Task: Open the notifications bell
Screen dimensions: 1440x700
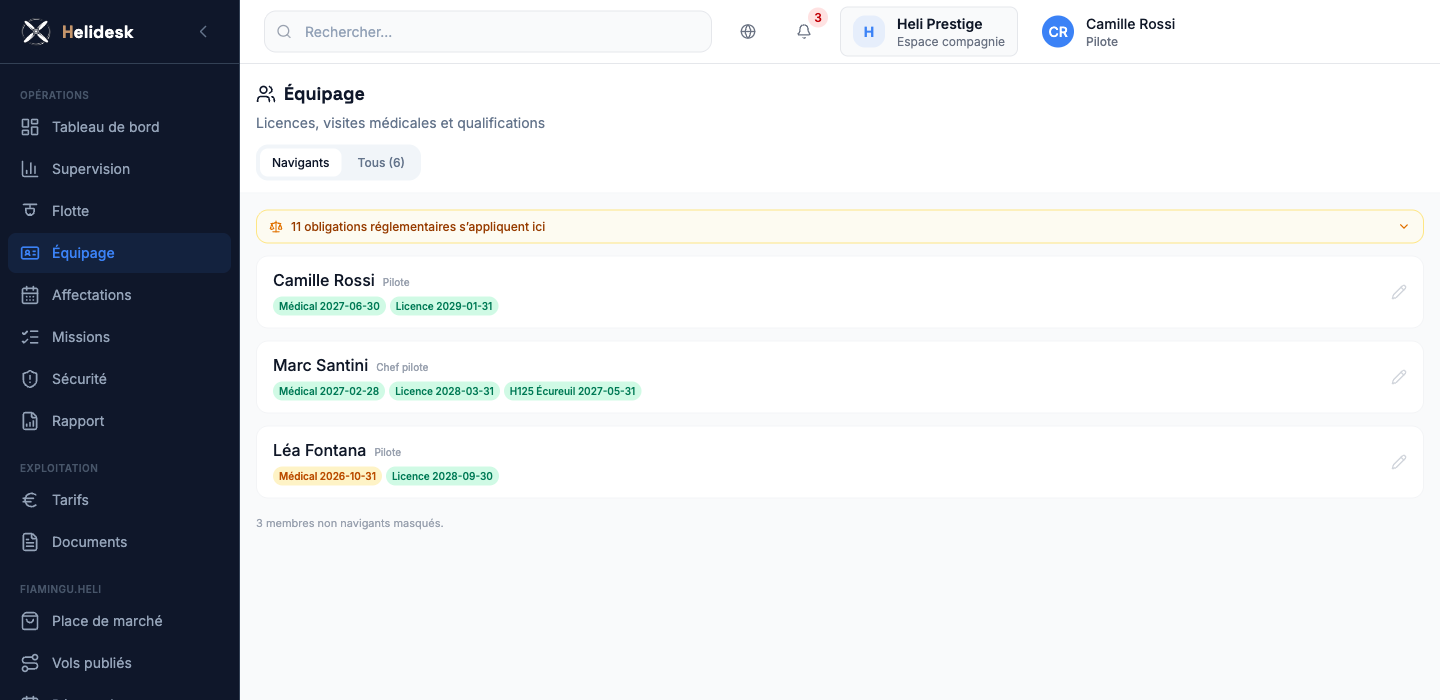Action: (804, 32)
